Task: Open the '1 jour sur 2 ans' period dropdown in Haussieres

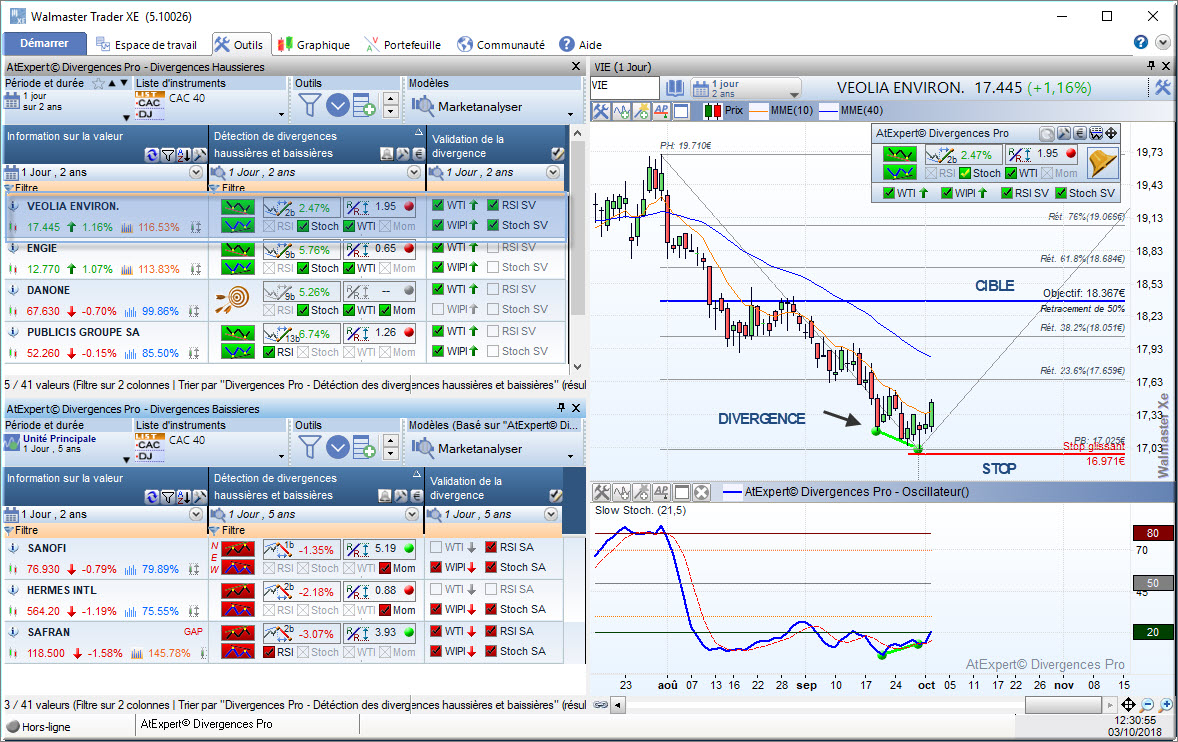Action: 126,117
